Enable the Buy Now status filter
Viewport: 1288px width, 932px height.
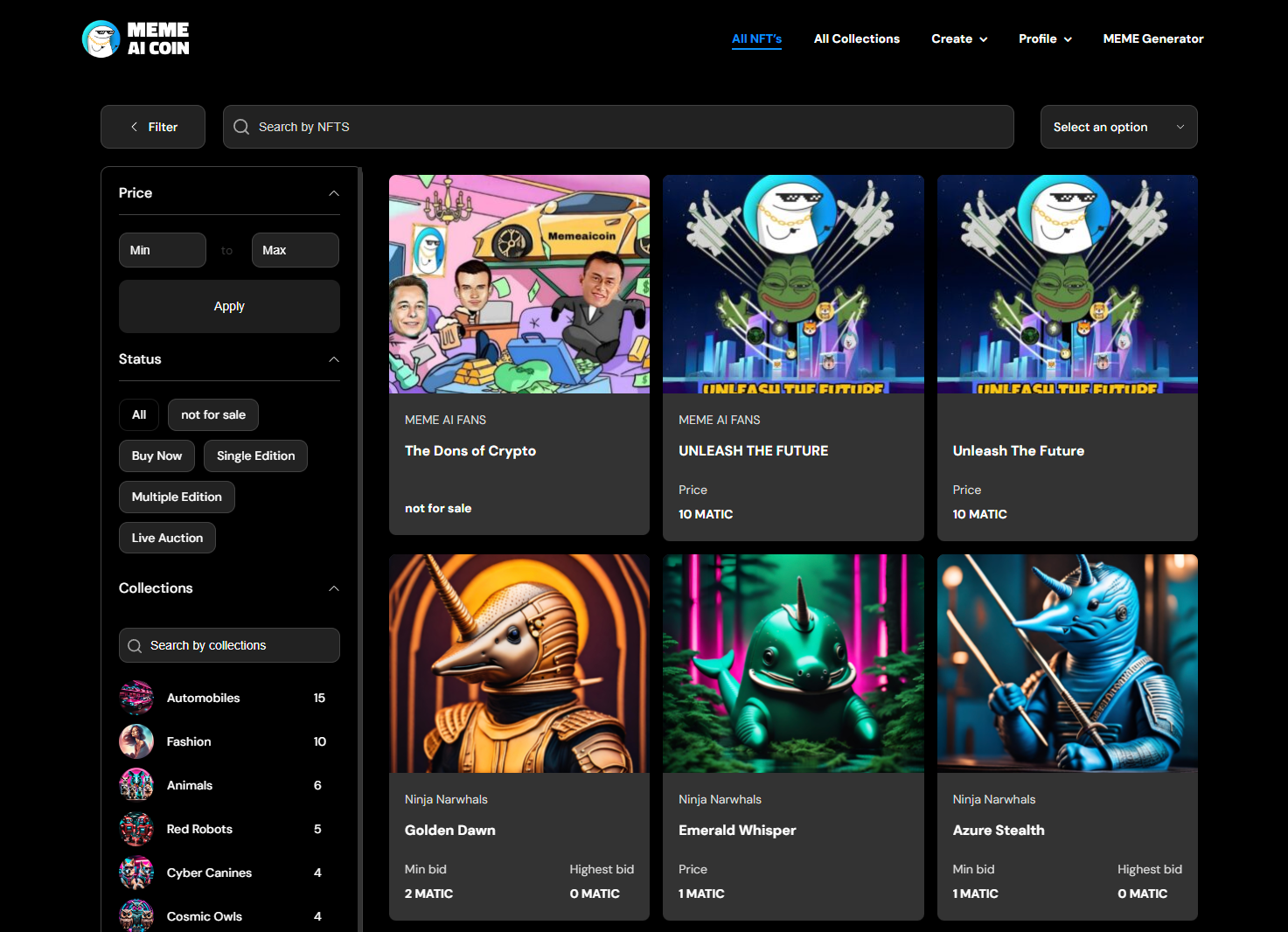[x=157, y=456]
